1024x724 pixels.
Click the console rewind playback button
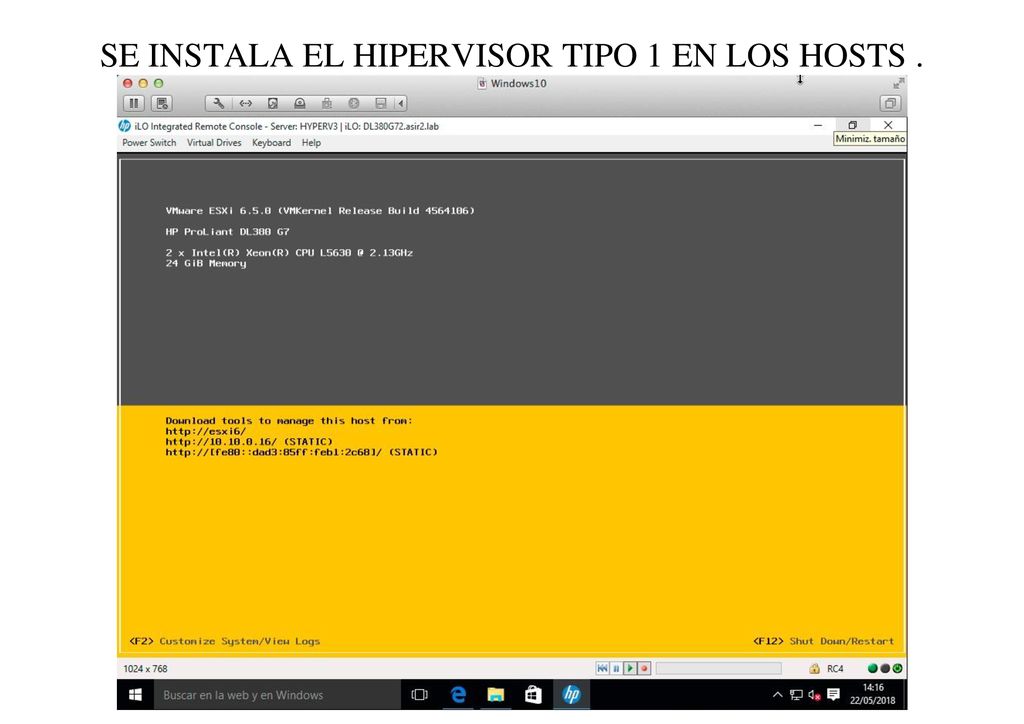(x=602, y=669)
